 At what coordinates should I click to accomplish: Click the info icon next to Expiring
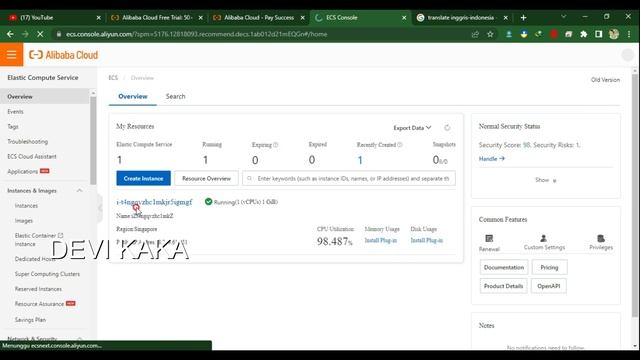[276, 145]
